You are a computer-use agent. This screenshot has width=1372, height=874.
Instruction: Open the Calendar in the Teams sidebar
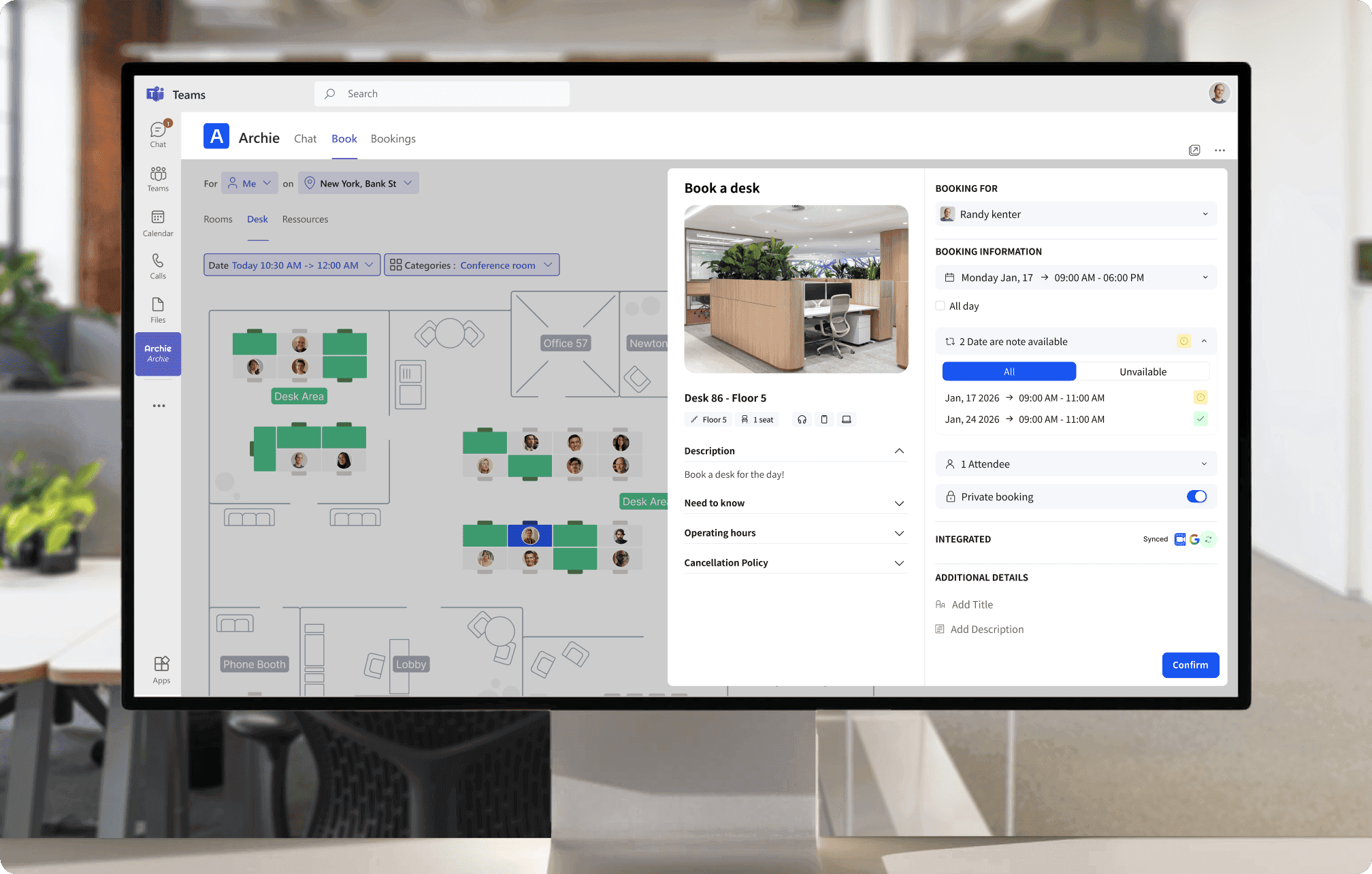[x=158, y=223]
